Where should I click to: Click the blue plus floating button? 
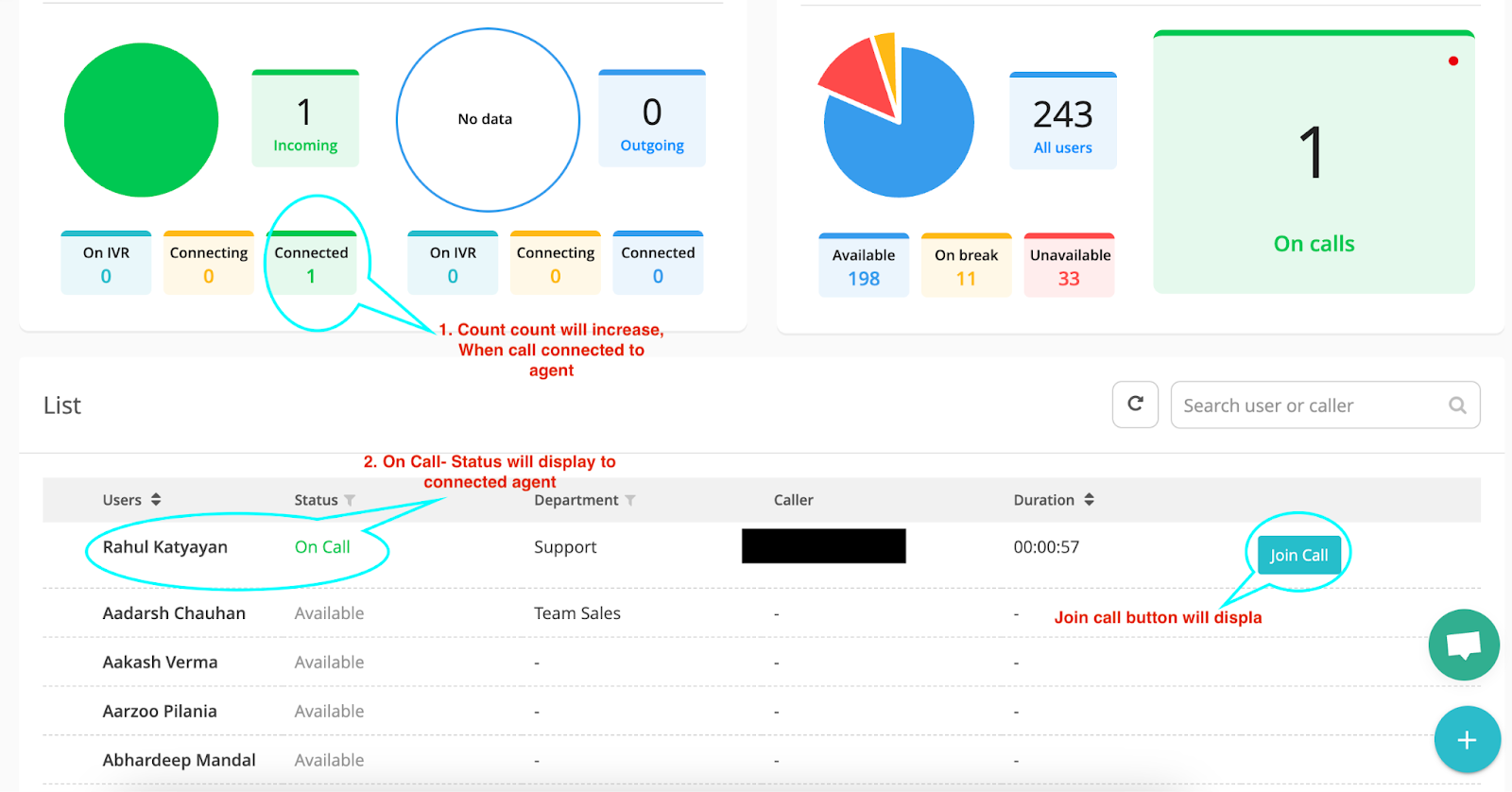[x=1467, y=740]
